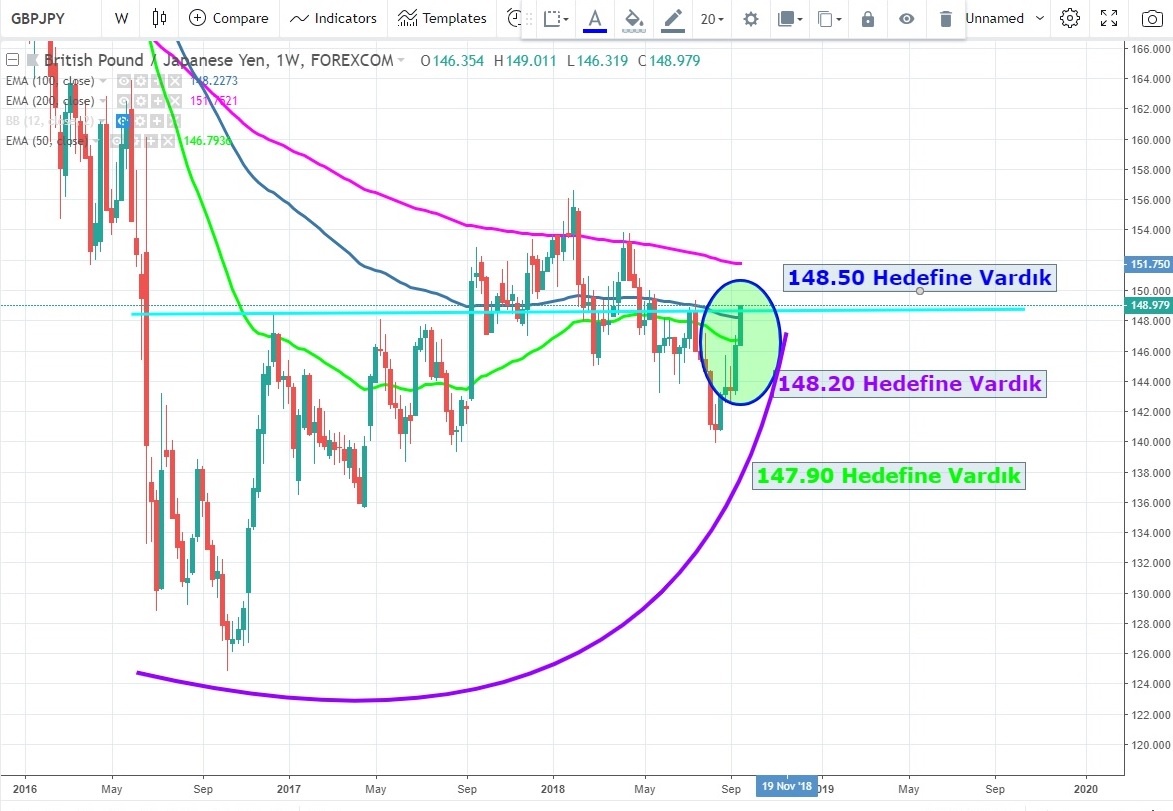Click the W weekly interval button
Screen dimensions: 1173x811
[121, 18]
